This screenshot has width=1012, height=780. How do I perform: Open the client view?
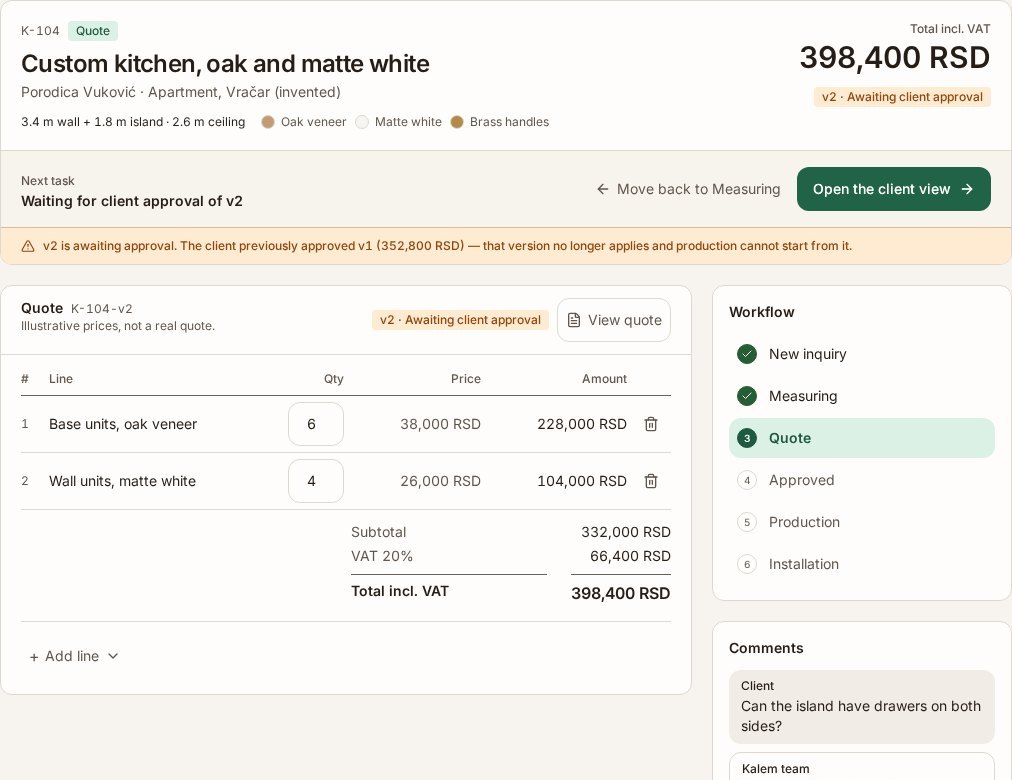click(893, 189)
